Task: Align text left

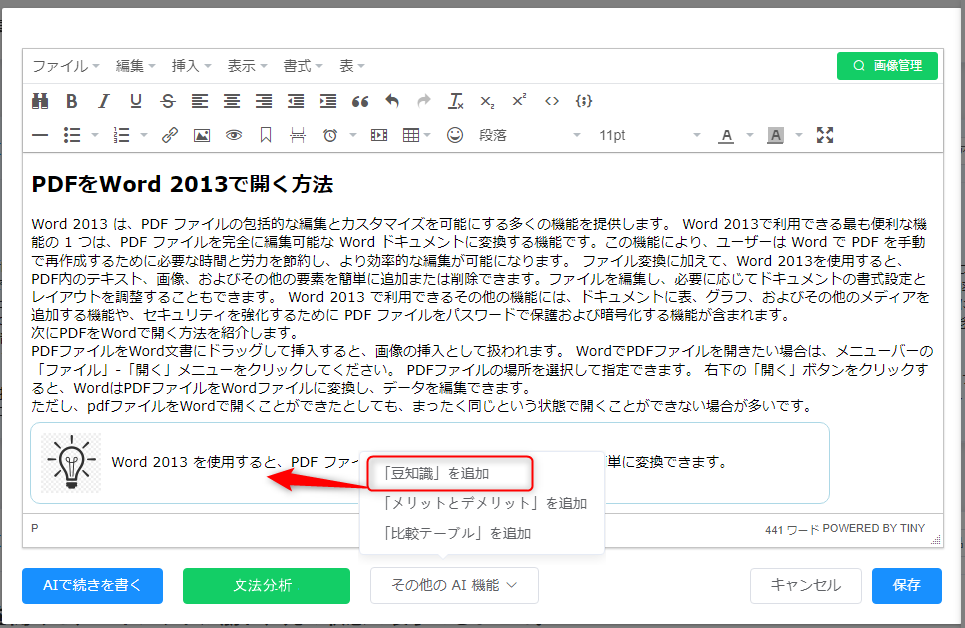Action: [200, 101]
